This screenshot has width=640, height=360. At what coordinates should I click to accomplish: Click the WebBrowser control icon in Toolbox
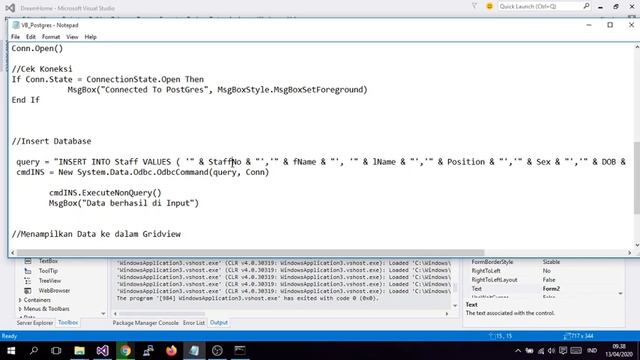point(28,290)
